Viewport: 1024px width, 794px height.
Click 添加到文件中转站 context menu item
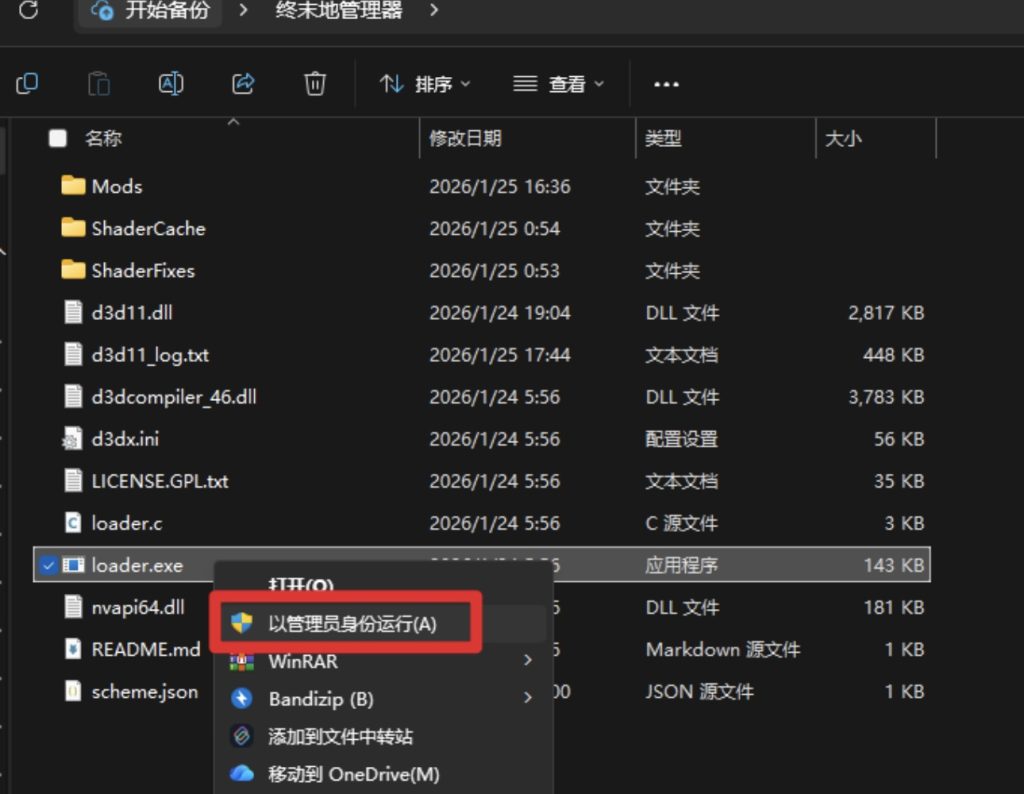pyautogui.click(x=340, y=737)
